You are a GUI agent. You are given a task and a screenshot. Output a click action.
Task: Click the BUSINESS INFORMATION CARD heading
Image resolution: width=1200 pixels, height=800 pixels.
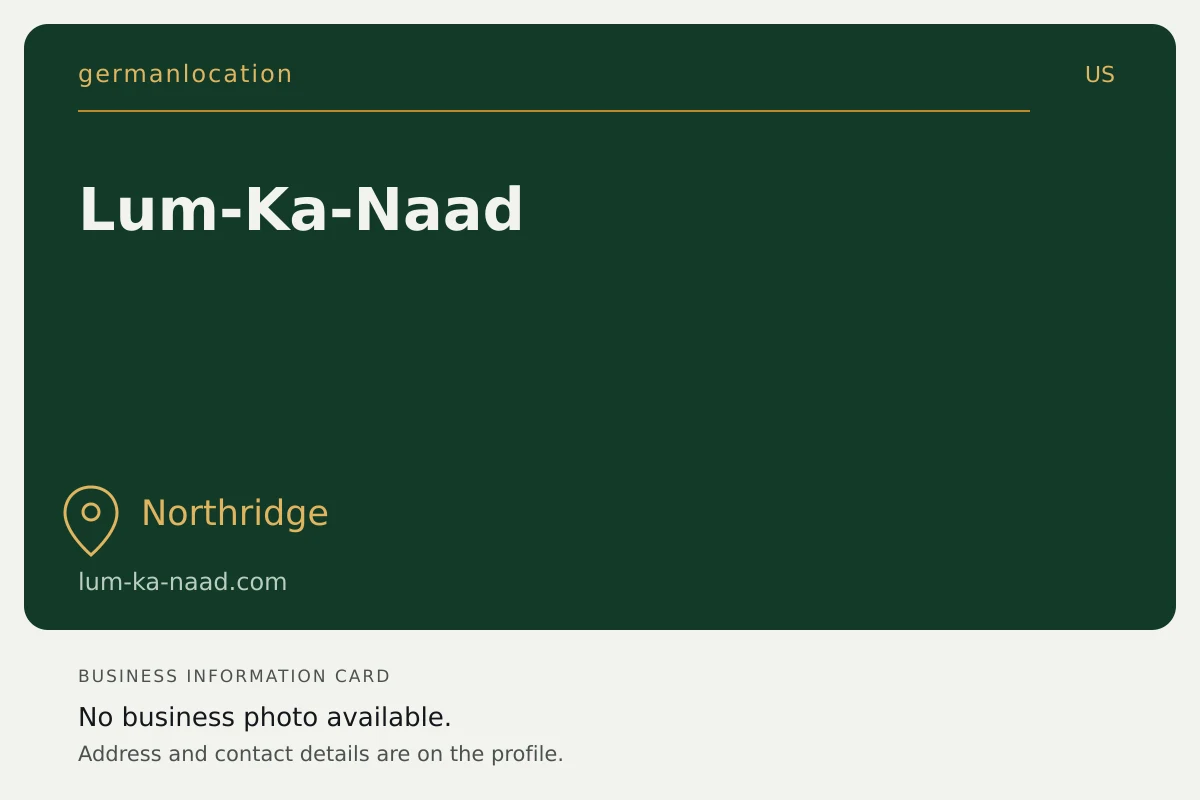[x=234, y=676]
